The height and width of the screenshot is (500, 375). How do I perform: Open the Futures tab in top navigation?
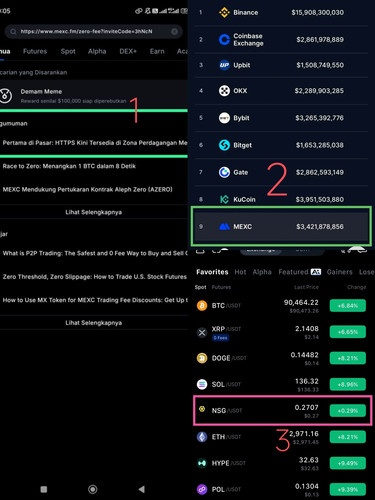pos(35,51)
